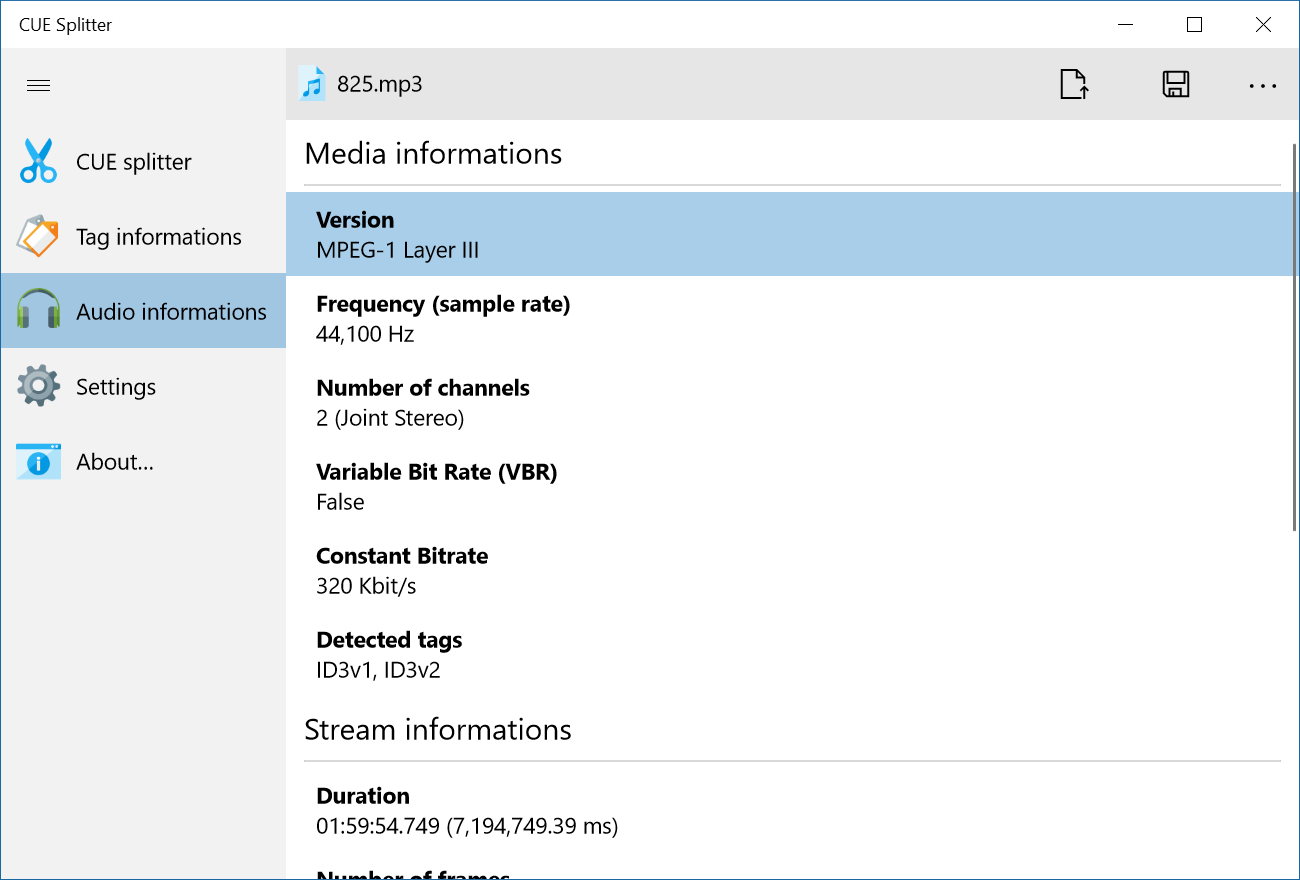
Task: Expand options under the three-dot toolbar control
Action: tap(1262, 85)
